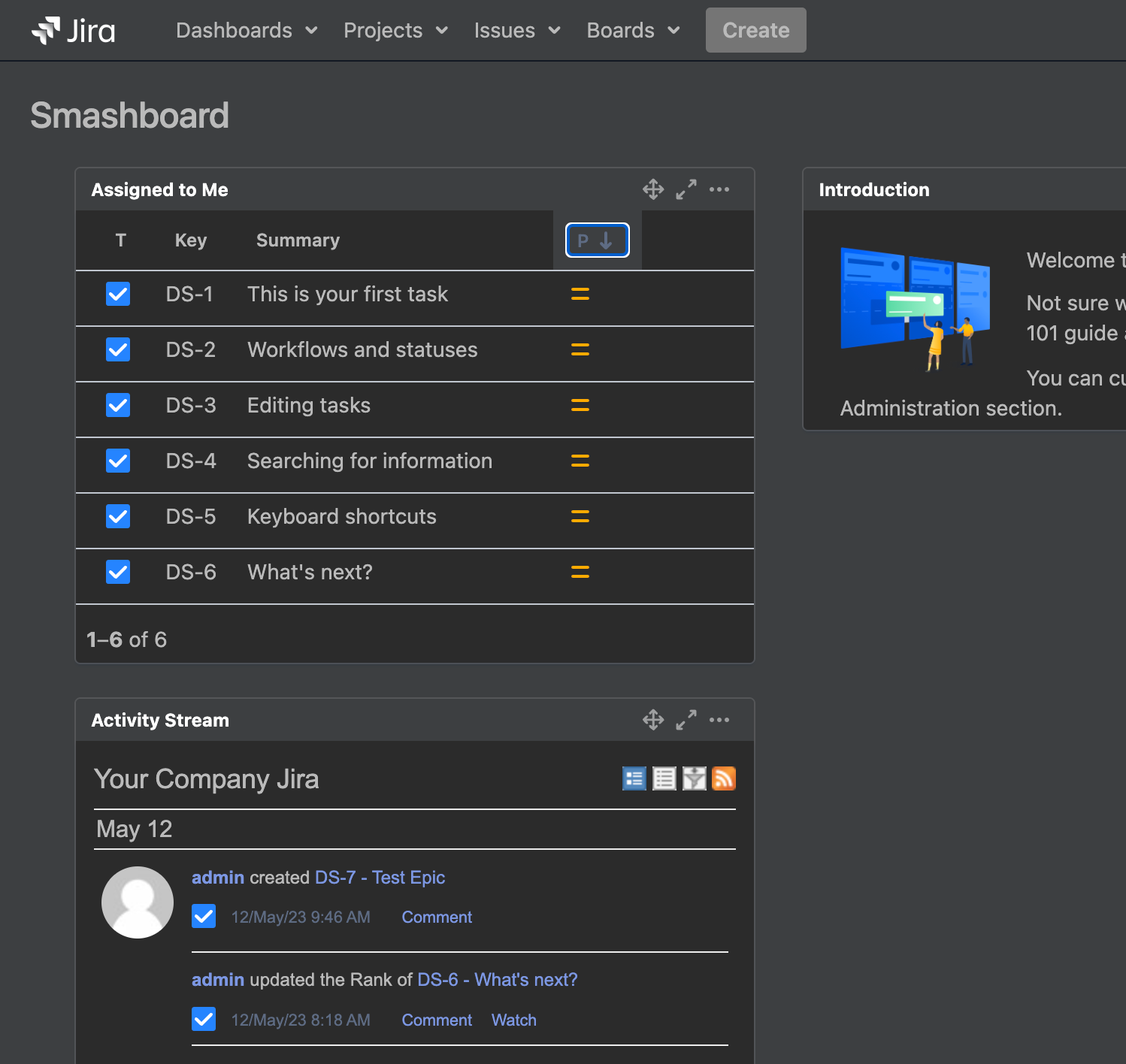Switch Activity Stream to full view icon
Screen dimensions: 1126x1064
click(x=634, y=778)
